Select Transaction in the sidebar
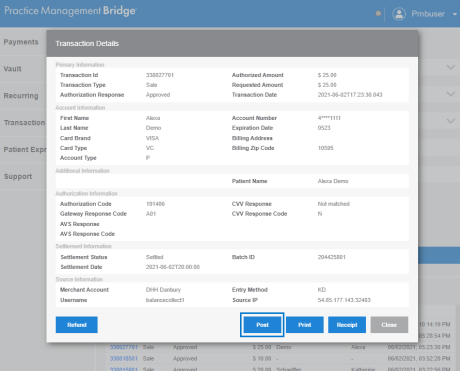The image size is (460, 371). tap(24, 123)
